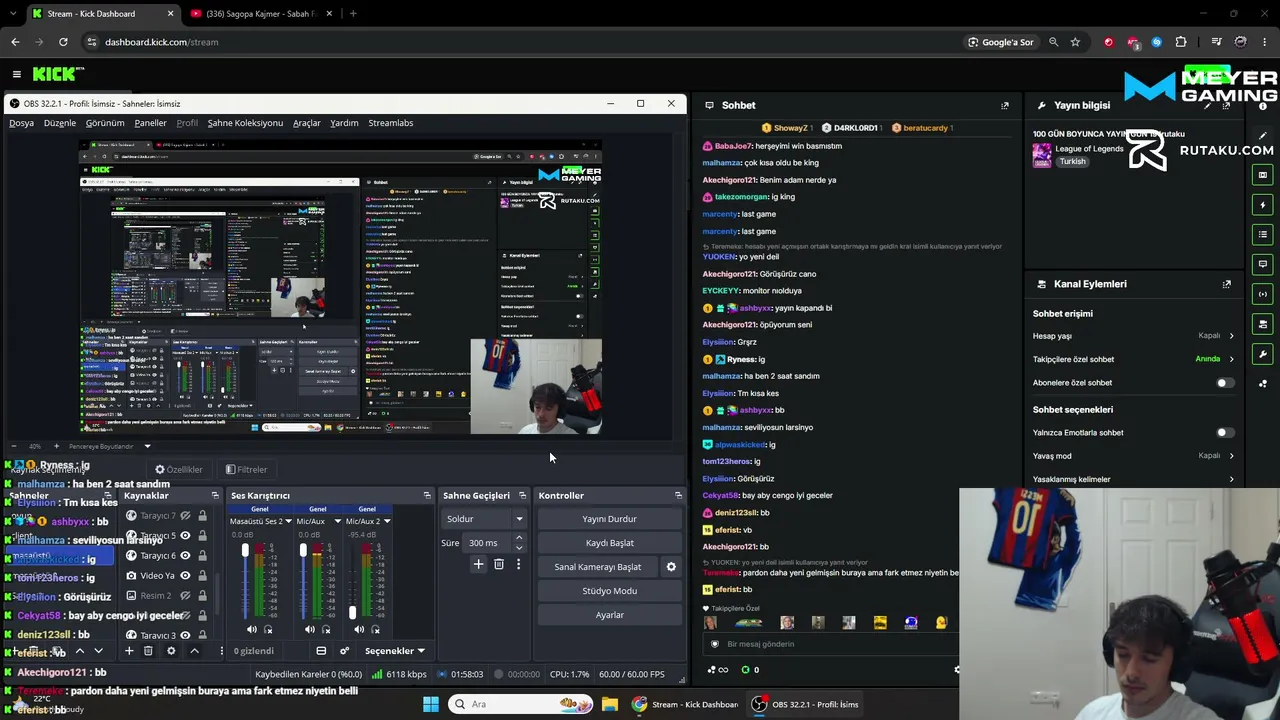Open transition options three-dot menu
The image size is (1280, 720).
[518, 565]
